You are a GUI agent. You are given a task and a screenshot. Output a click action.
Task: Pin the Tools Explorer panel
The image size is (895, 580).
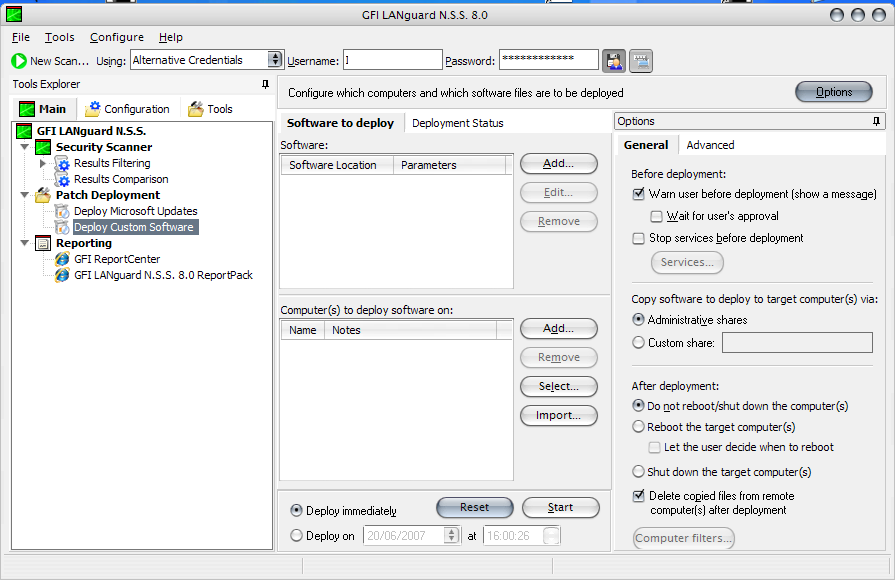(265, 84)
